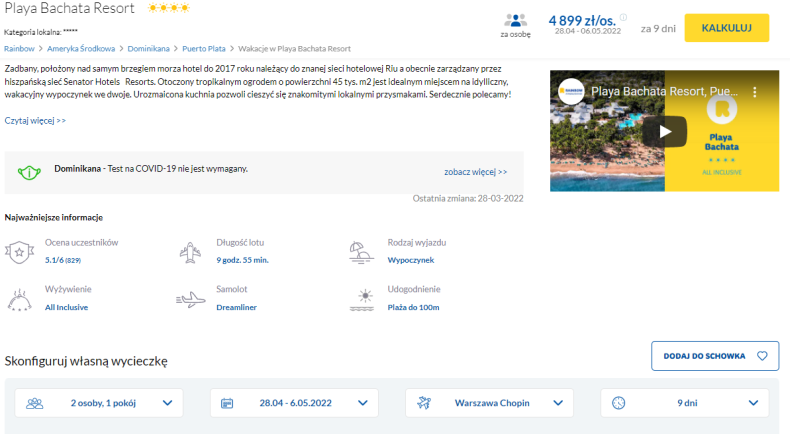The height and width of the screenshot is (434, 790).
Task: Go to Ameryka Środkowa breadcrumb
Action: tap(81, 49)
